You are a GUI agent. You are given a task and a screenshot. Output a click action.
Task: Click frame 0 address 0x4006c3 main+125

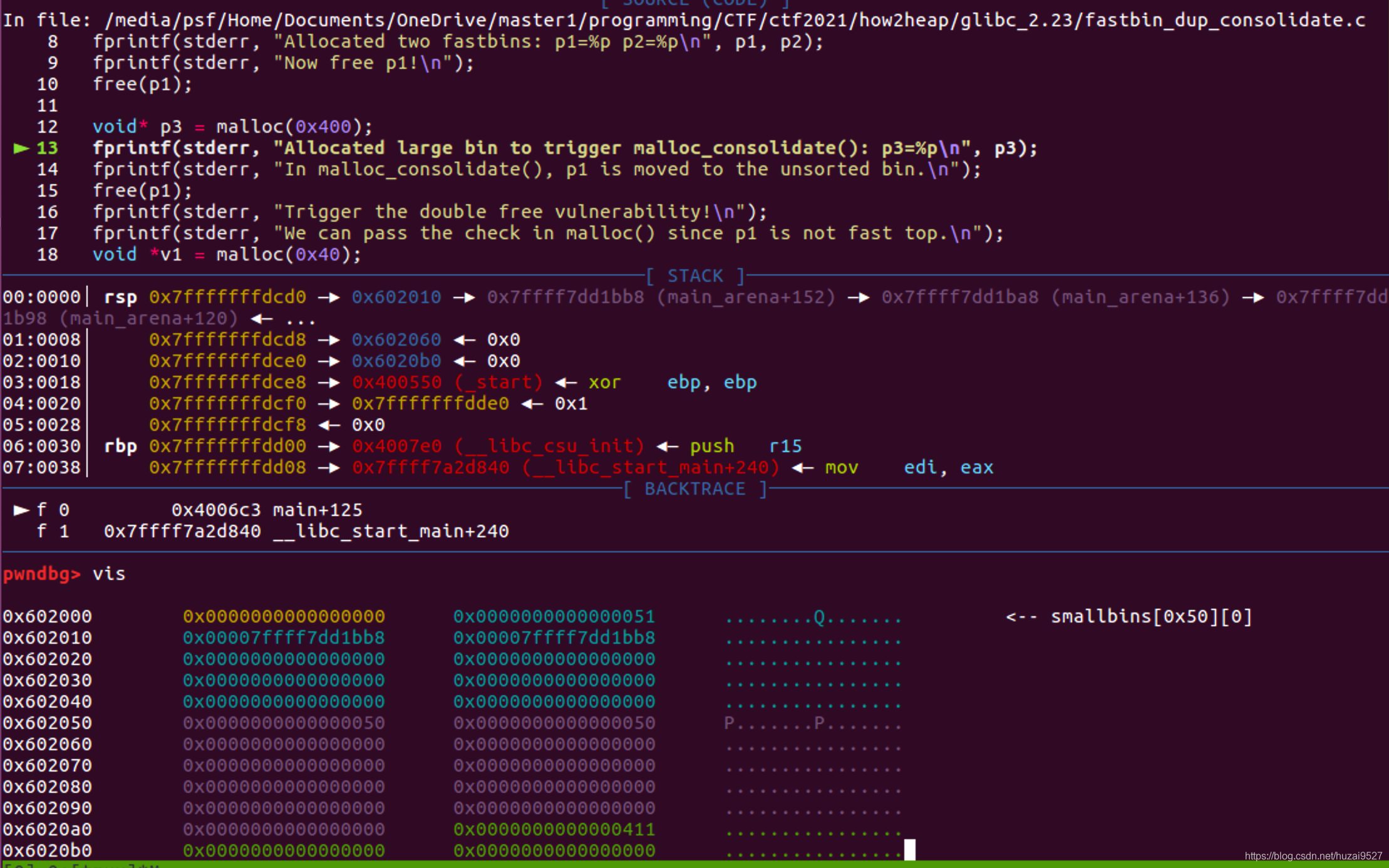tap(267, 510)
